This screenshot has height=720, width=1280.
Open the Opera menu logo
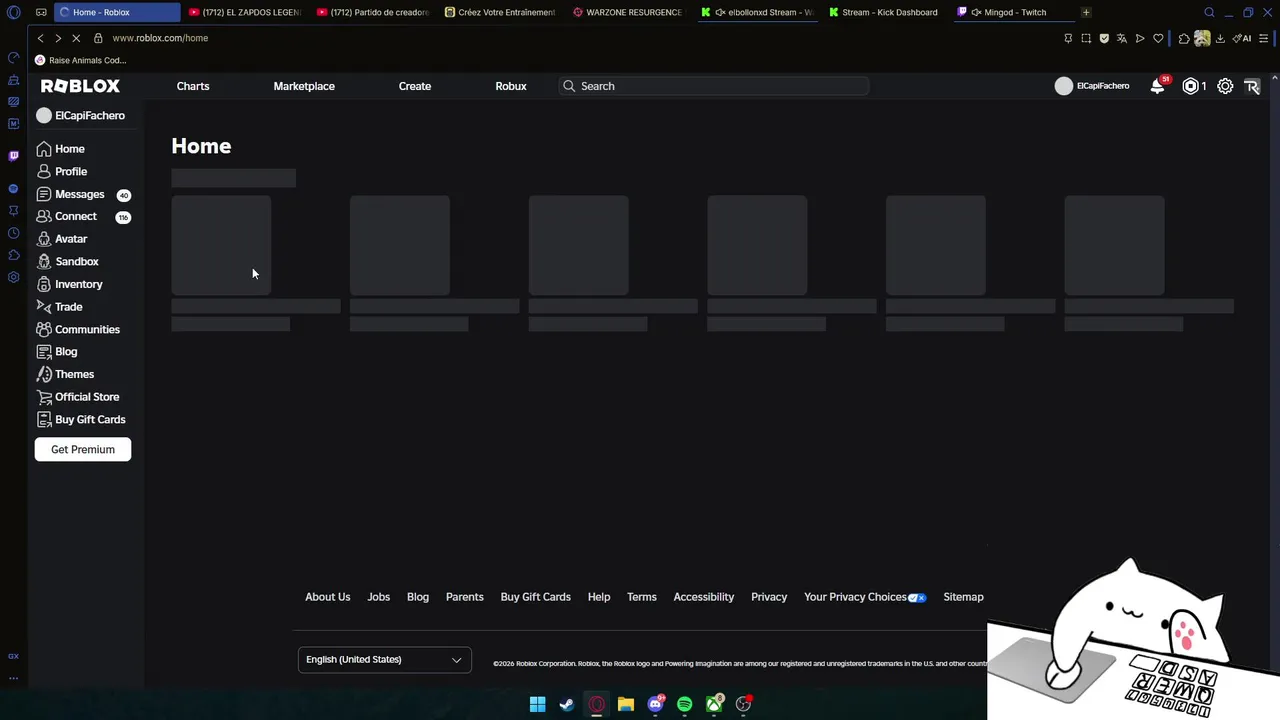(14, 12)
